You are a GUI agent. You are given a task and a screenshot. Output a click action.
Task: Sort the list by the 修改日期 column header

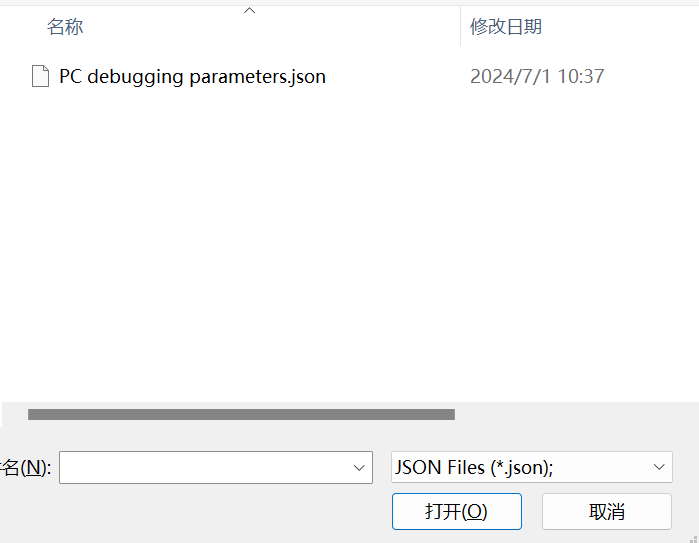[x=506, y=27]
